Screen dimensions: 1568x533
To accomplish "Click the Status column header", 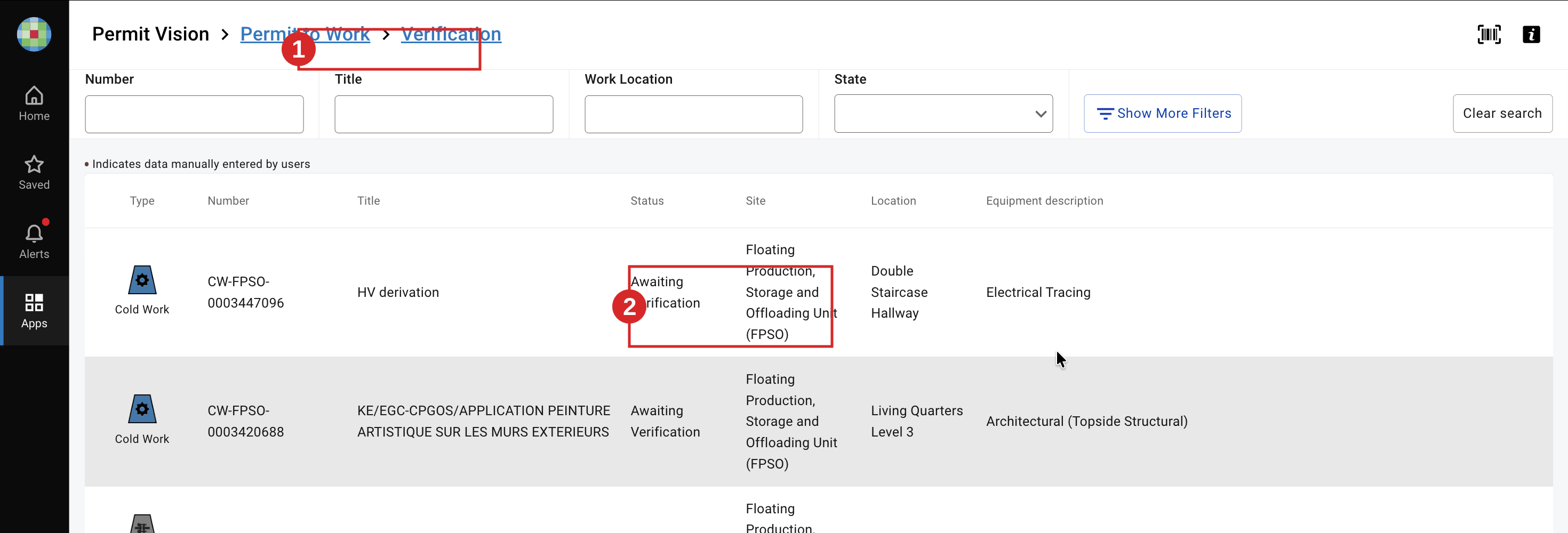I will [647, 201].
